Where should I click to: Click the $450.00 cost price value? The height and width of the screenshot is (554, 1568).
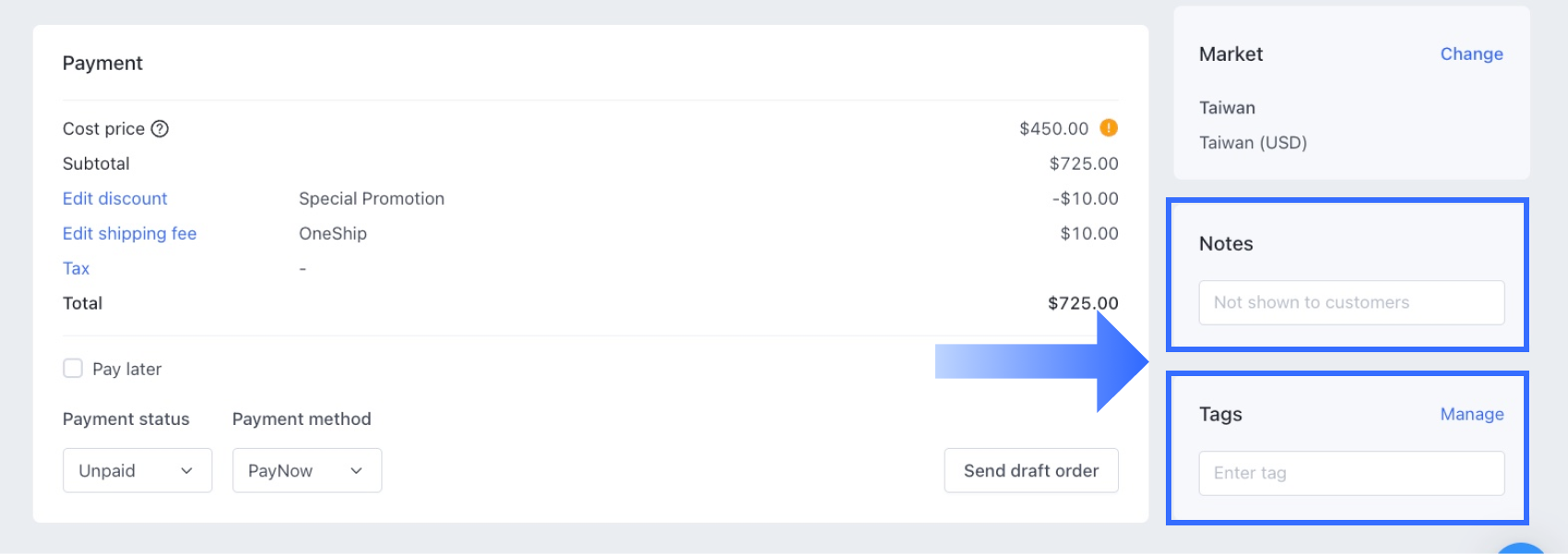point(1053,129)
